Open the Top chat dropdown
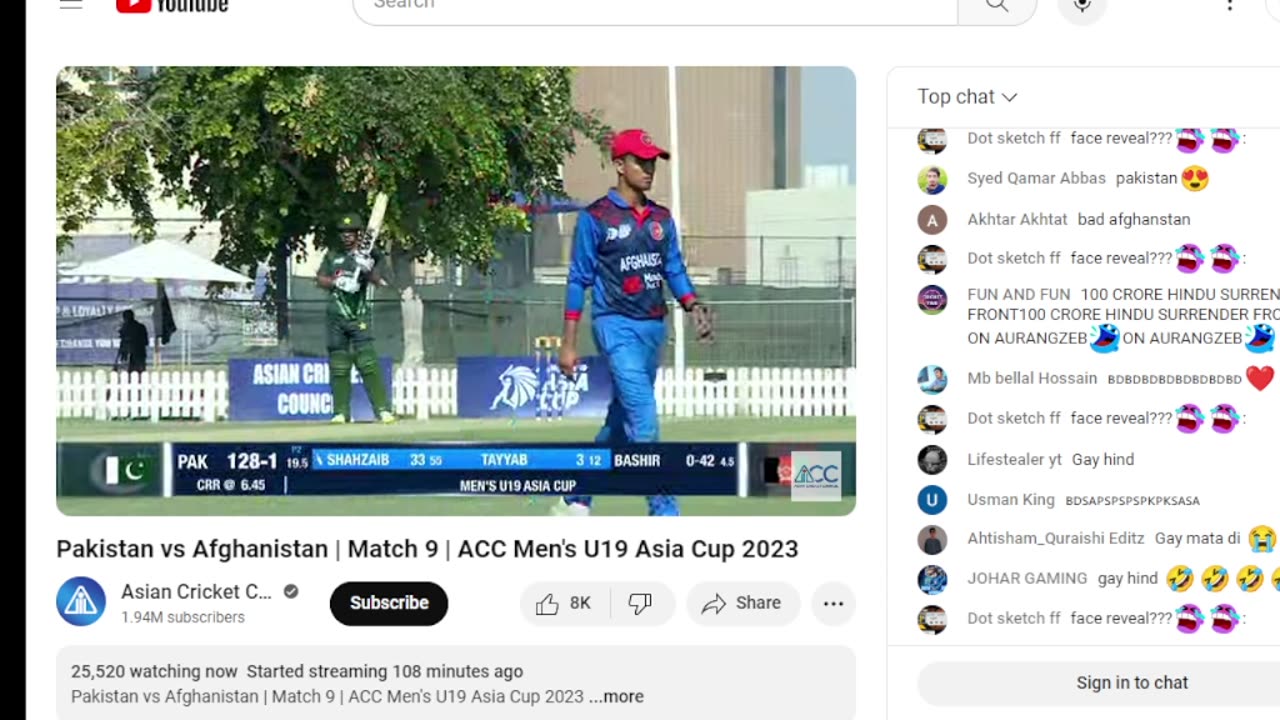1280x720 pixels. point(967,97)
